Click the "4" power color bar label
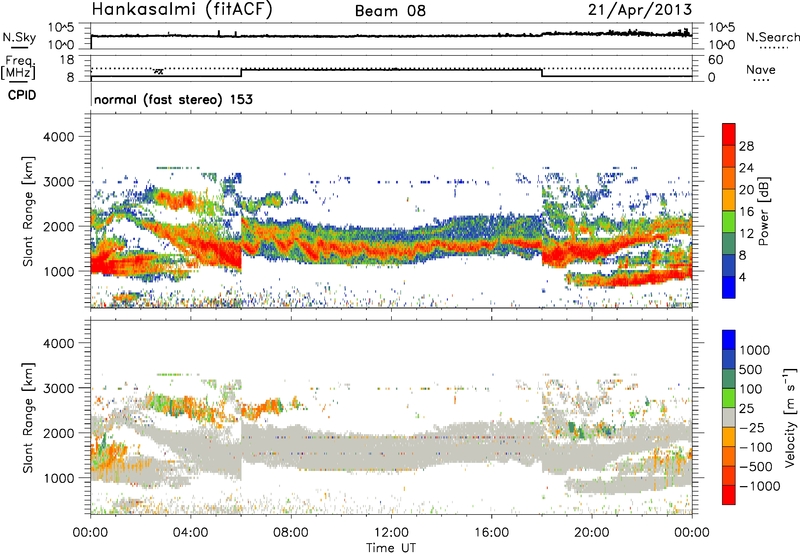The width and height of the screenshot is (800, 554). click(742, 277)
